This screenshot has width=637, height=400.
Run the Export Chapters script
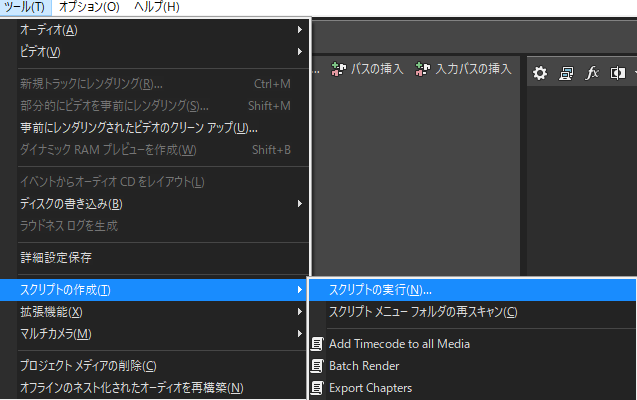click(x=472, y=388)
